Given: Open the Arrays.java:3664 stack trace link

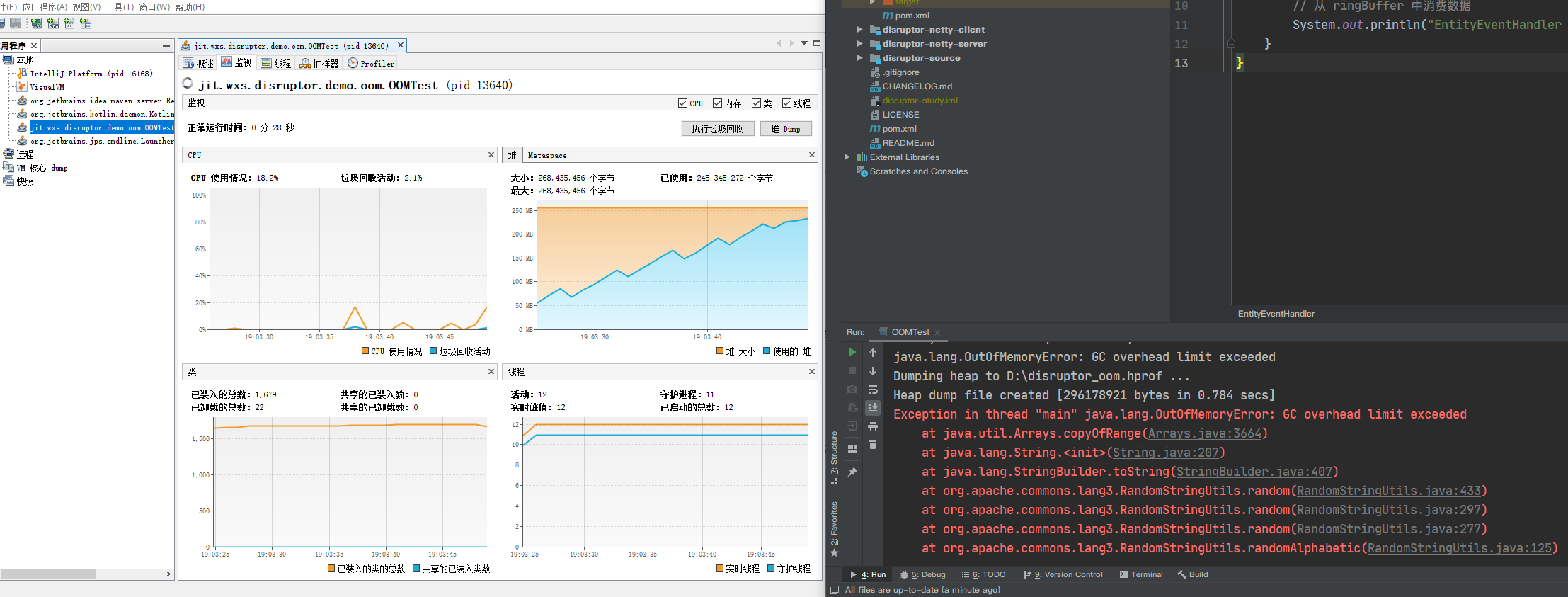Looking at the screenshot, I should 1204,433.
